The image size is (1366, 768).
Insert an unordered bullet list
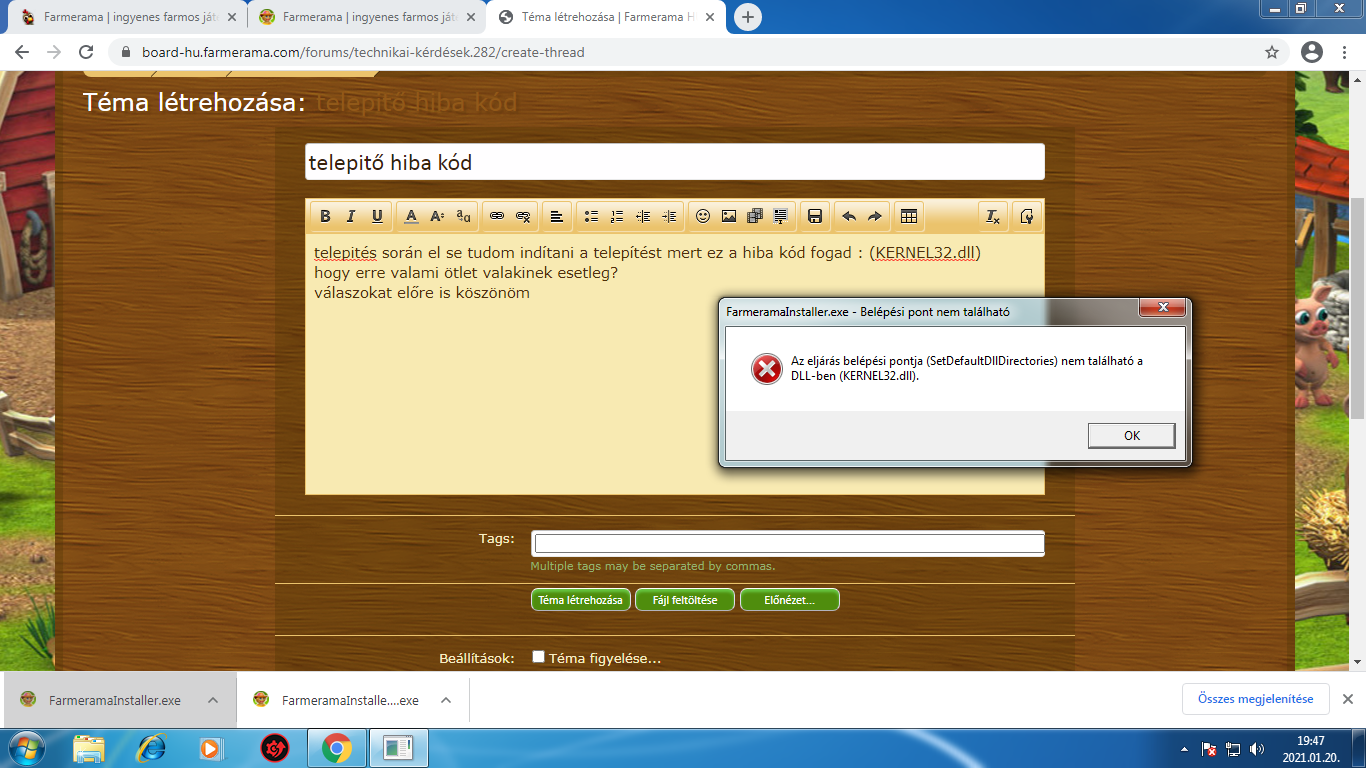591,216
